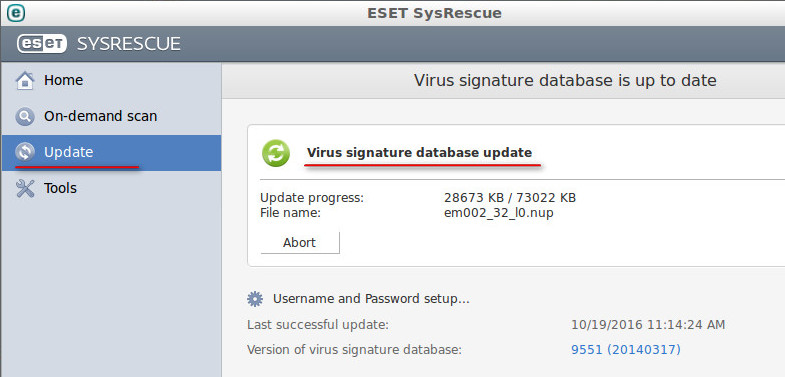Click the last successful update timestamp
The height and width of the screenshot is (377, 785).
point(648,324)
